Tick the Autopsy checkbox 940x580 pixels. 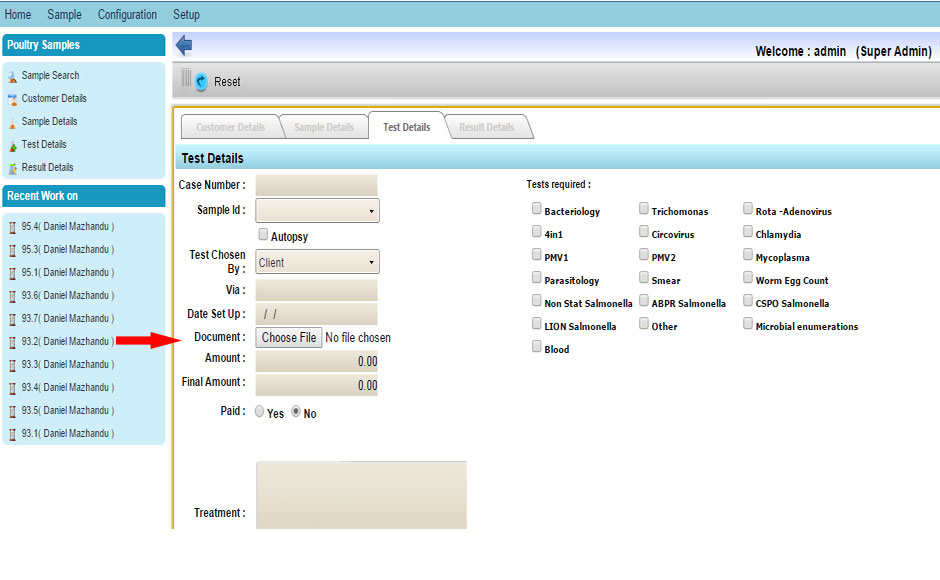click(263, 235)
